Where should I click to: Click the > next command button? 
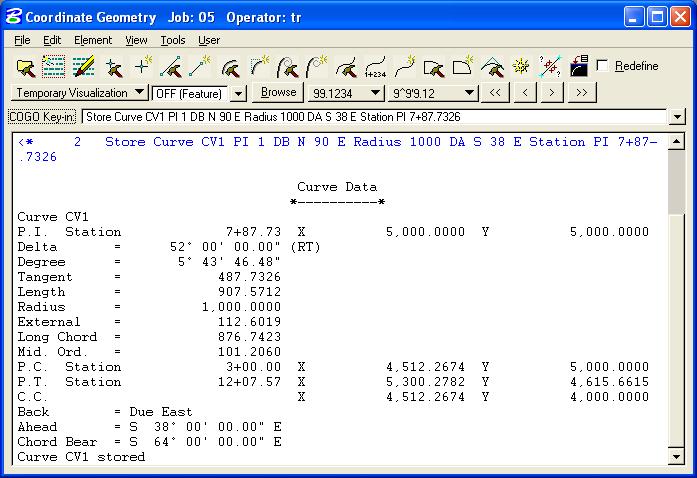tap(551, 92)
